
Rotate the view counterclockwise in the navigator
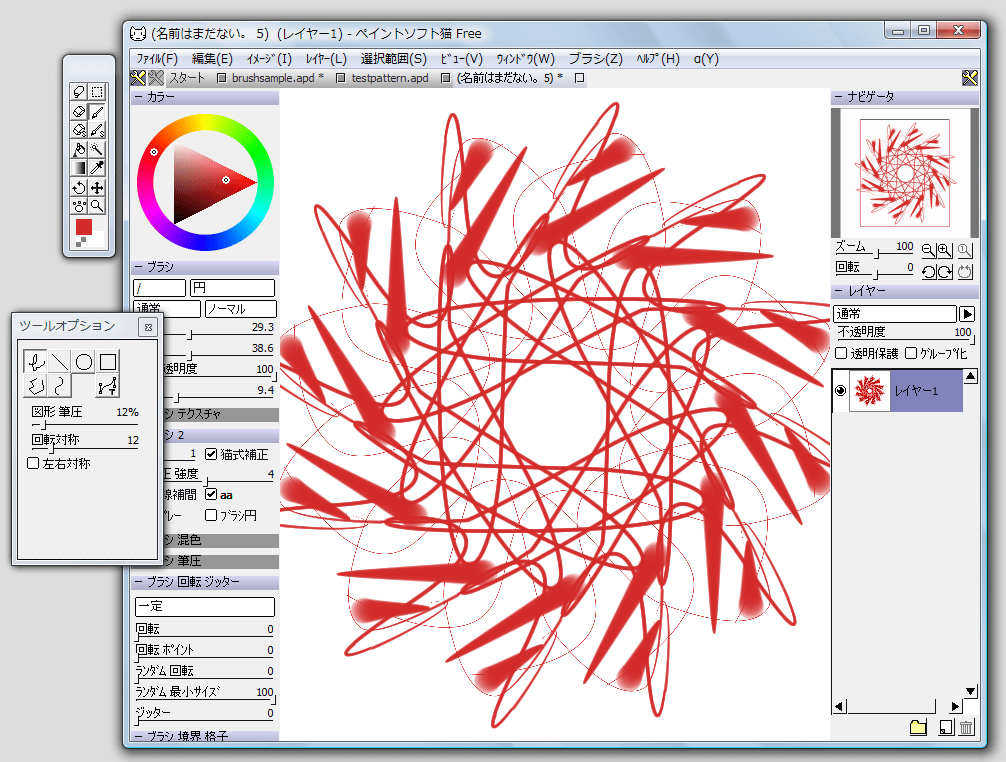pyautogui.click(x=928, y=272)
